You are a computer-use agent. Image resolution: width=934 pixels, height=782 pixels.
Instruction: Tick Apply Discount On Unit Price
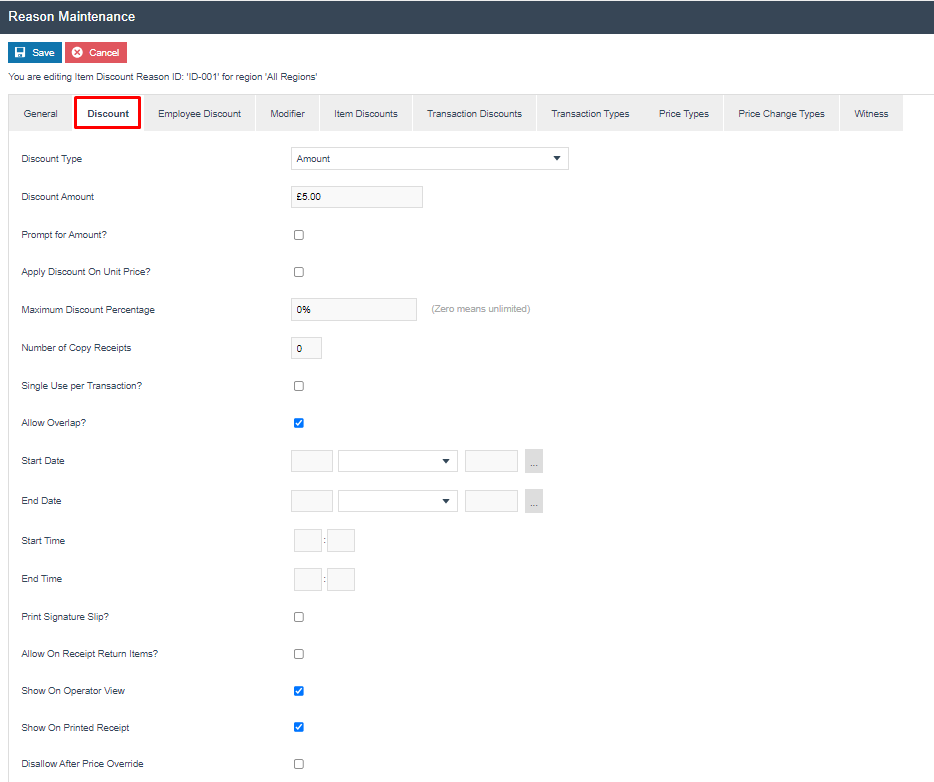[x=299, y=272]
